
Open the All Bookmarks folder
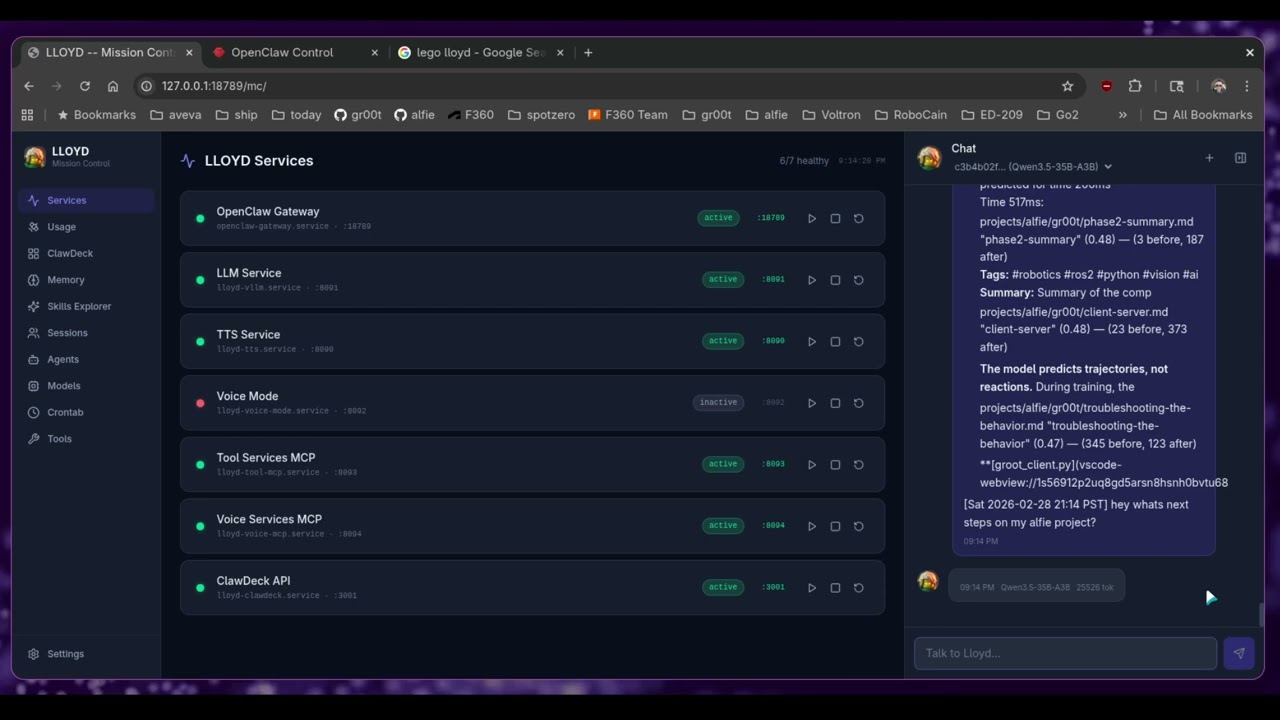click(x=1203, y=115)
